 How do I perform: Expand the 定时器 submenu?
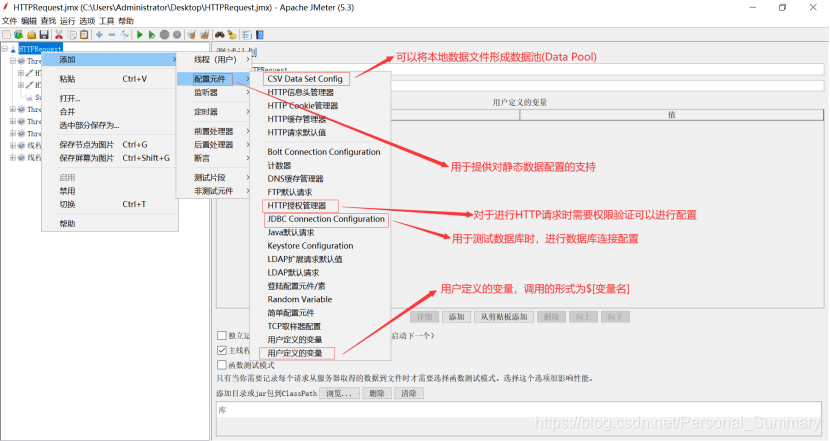214,112
